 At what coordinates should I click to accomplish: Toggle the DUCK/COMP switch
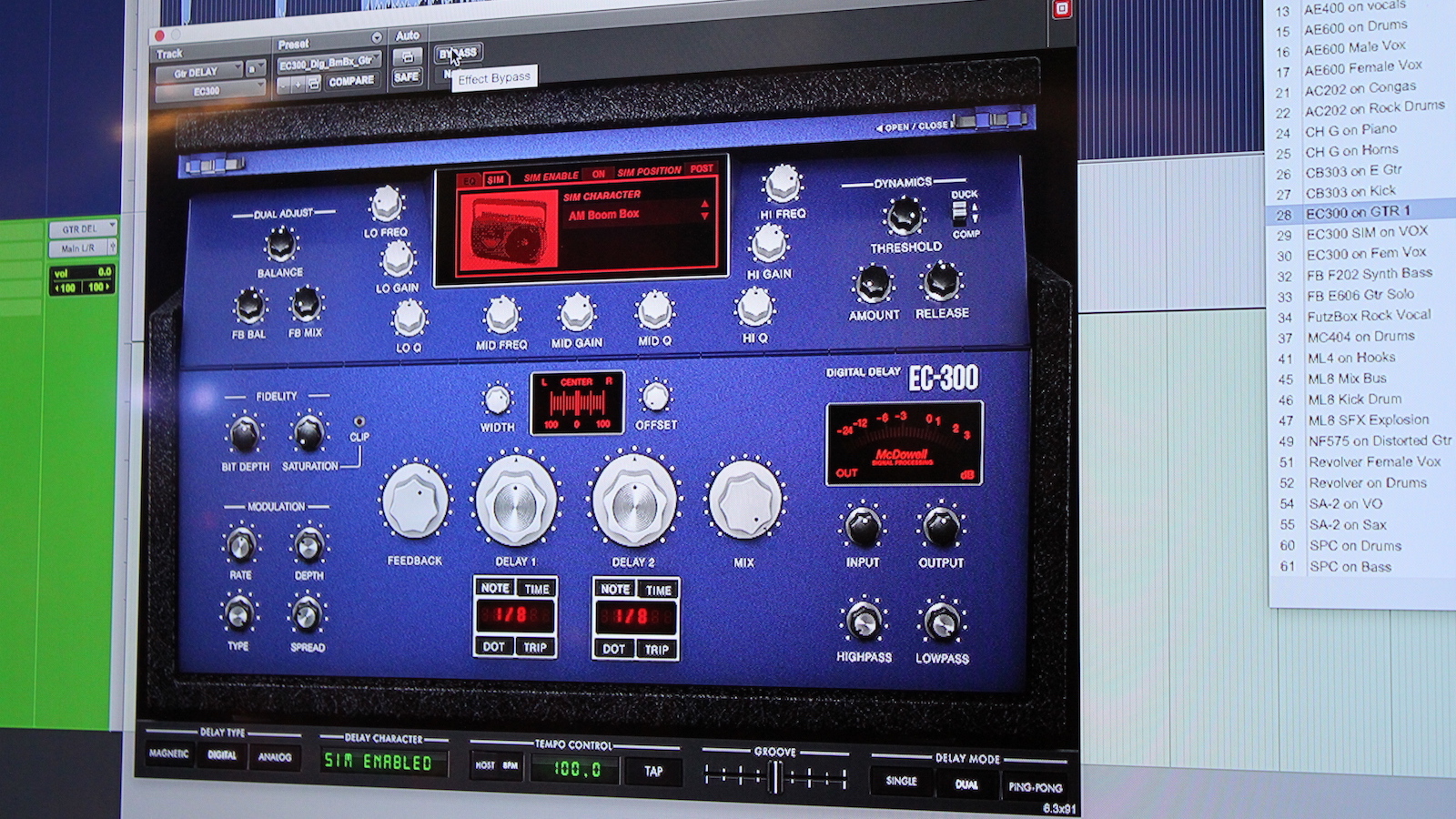[958, 213]
